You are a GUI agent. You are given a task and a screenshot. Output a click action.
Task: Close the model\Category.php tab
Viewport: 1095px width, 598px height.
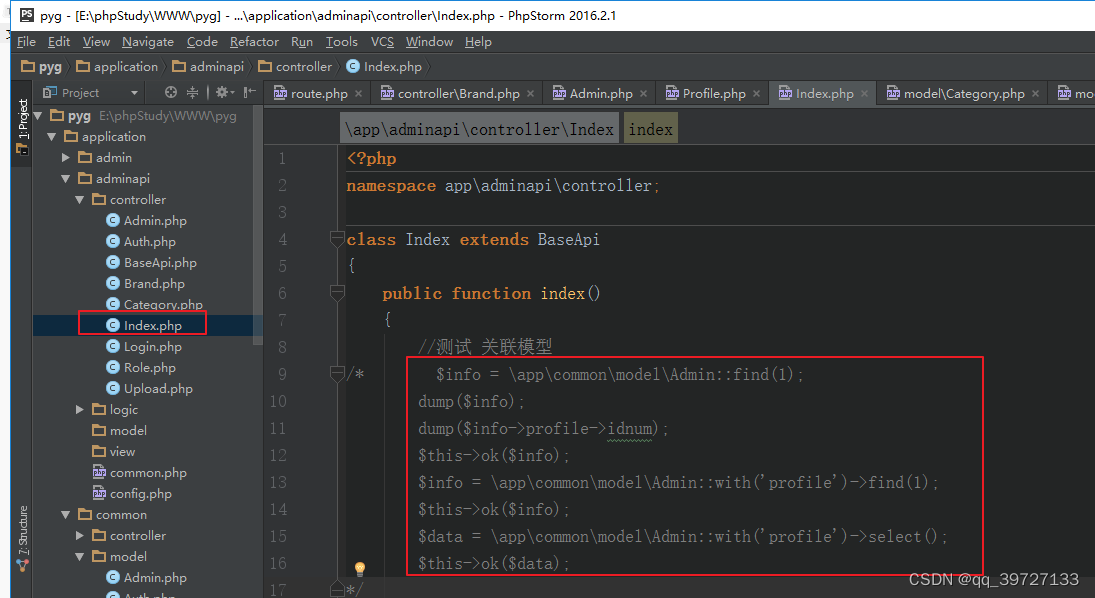1036,94
